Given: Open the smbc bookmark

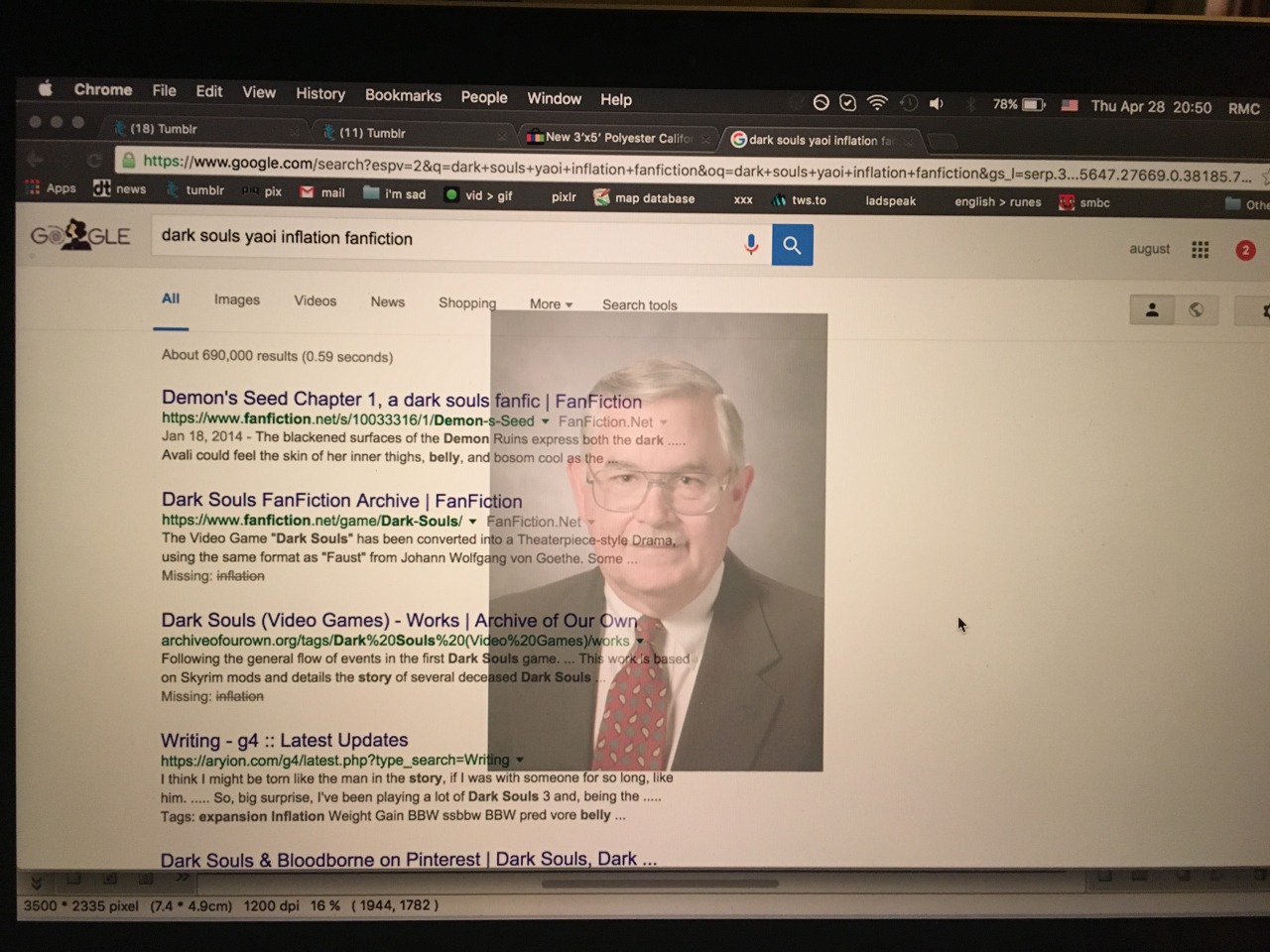Looking at the screenshot, I should pos(1084,202).
